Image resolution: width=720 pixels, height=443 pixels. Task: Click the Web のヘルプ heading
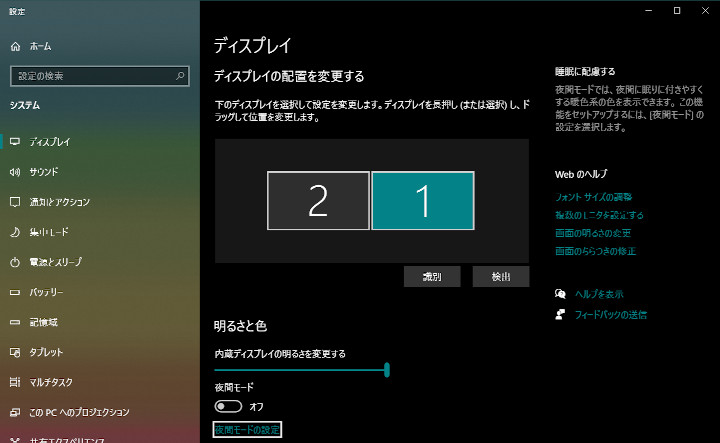click(581, 174)
